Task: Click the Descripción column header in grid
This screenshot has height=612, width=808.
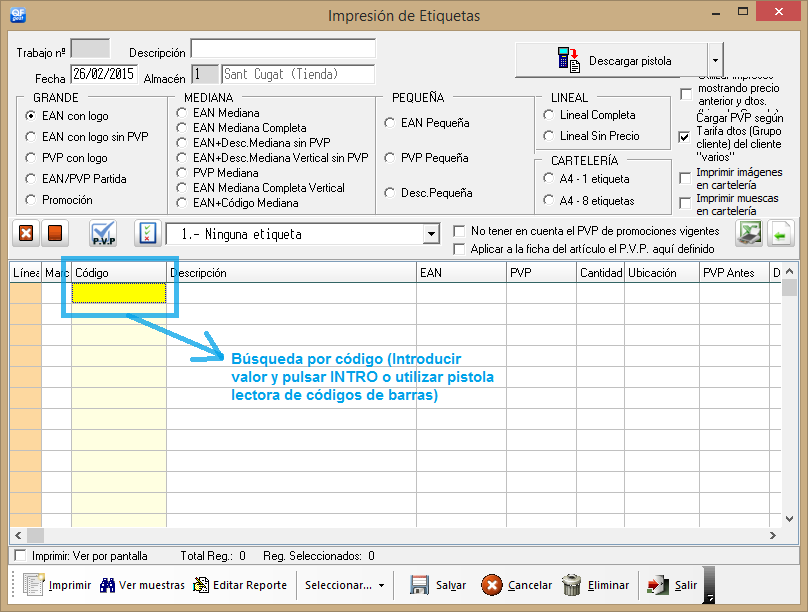Action: (x=292, y=273)
